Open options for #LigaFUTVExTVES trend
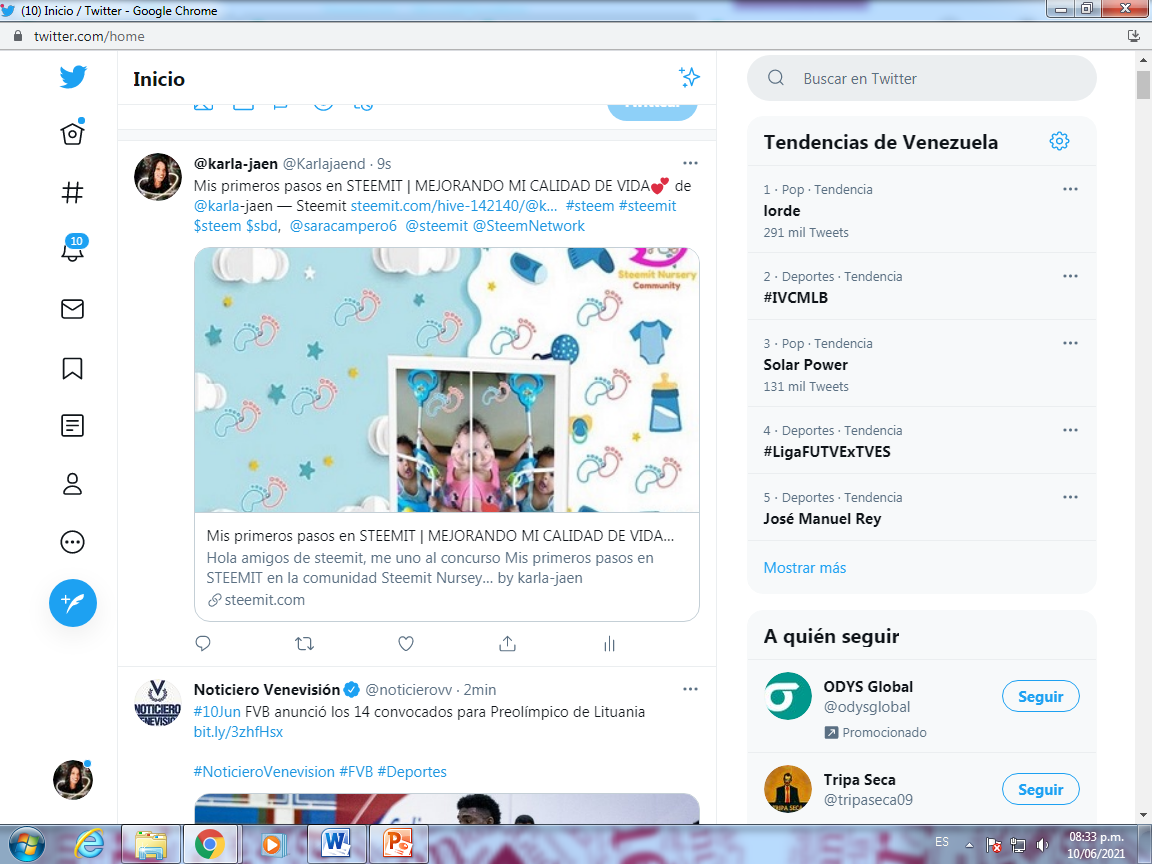The height and width of the screenshot is (864, 1152). pyautogui.click(x=1070, y=430)
